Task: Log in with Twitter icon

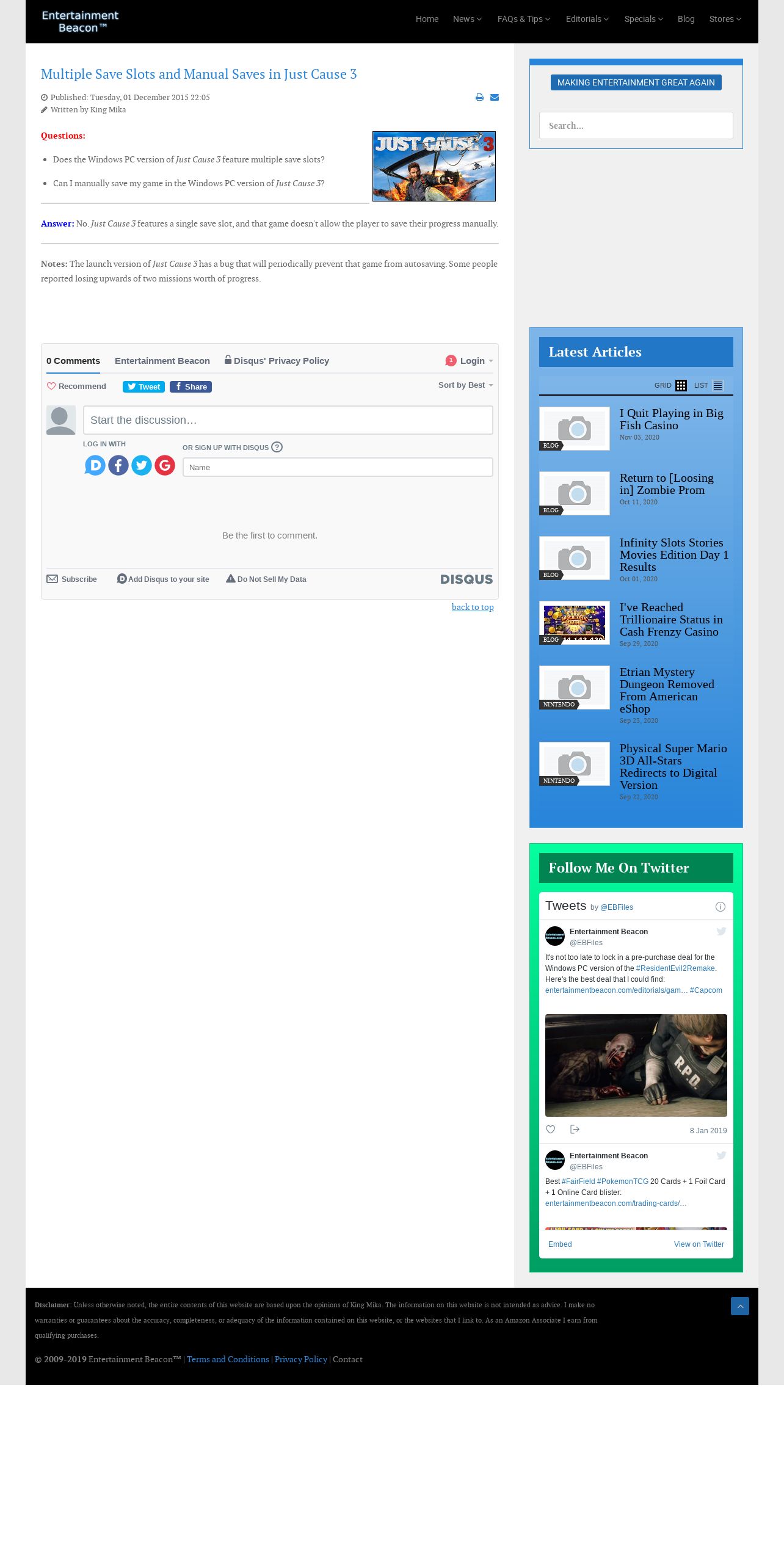Action: 142,465
